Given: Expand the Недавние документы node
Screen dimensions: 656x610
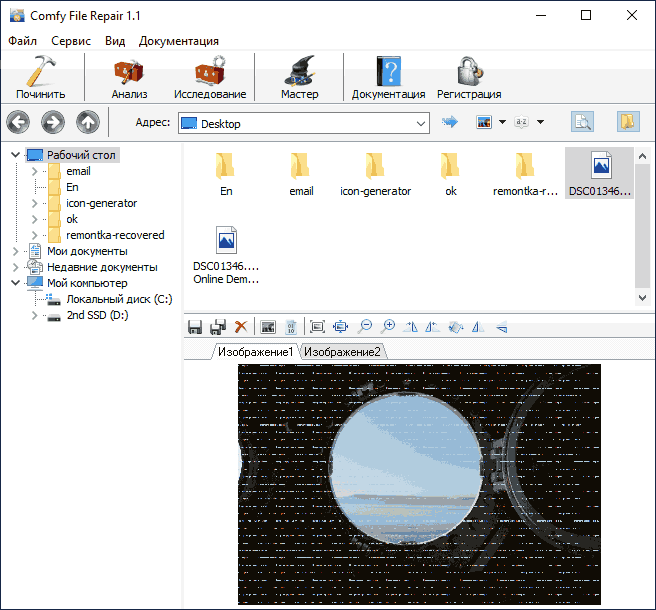Looking at the screenshot, I should tap(15, 267).
